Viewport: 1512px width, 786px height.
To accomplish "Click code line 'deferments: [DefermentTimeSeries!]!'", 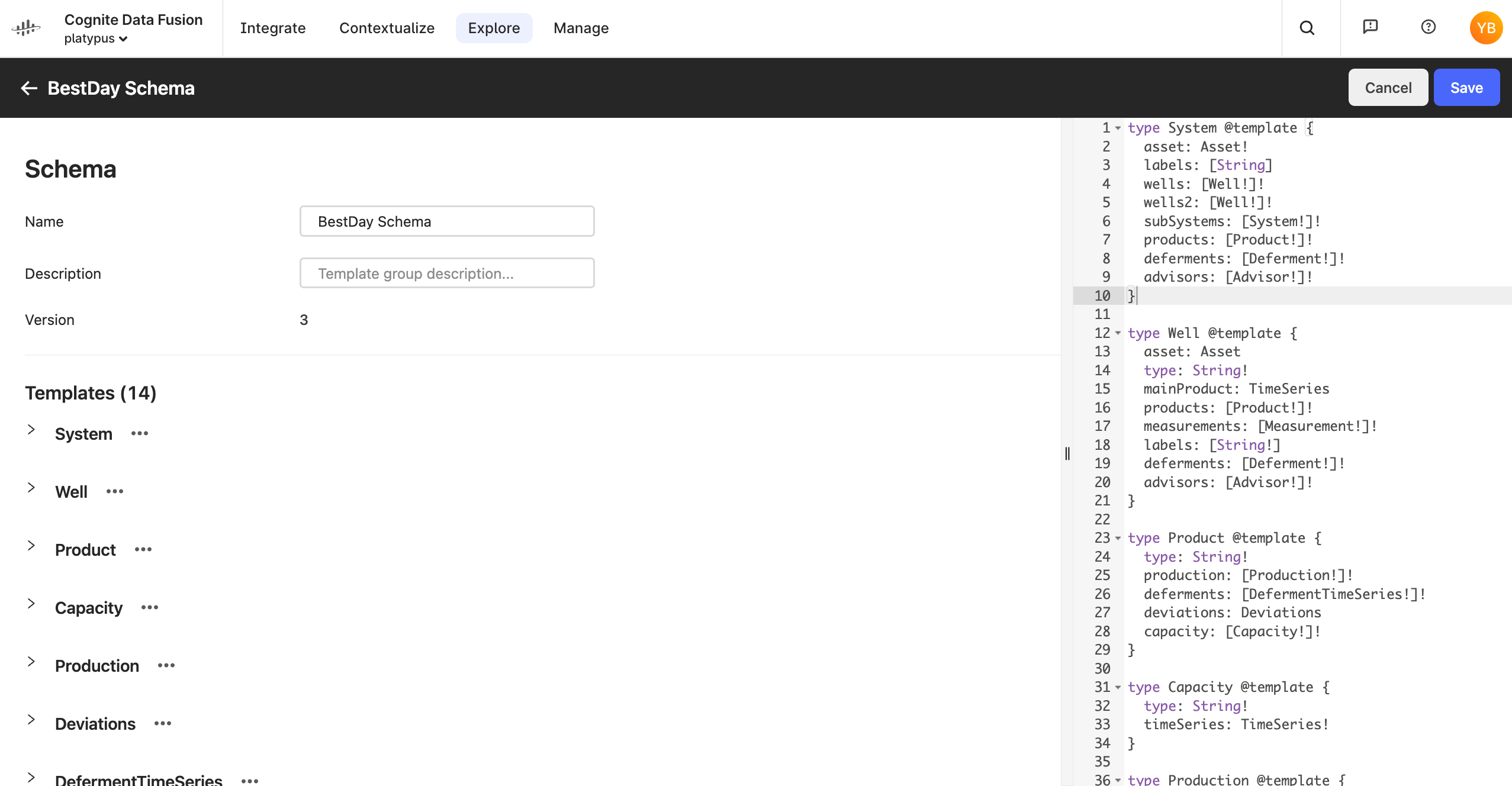I will pos(1285,594).
